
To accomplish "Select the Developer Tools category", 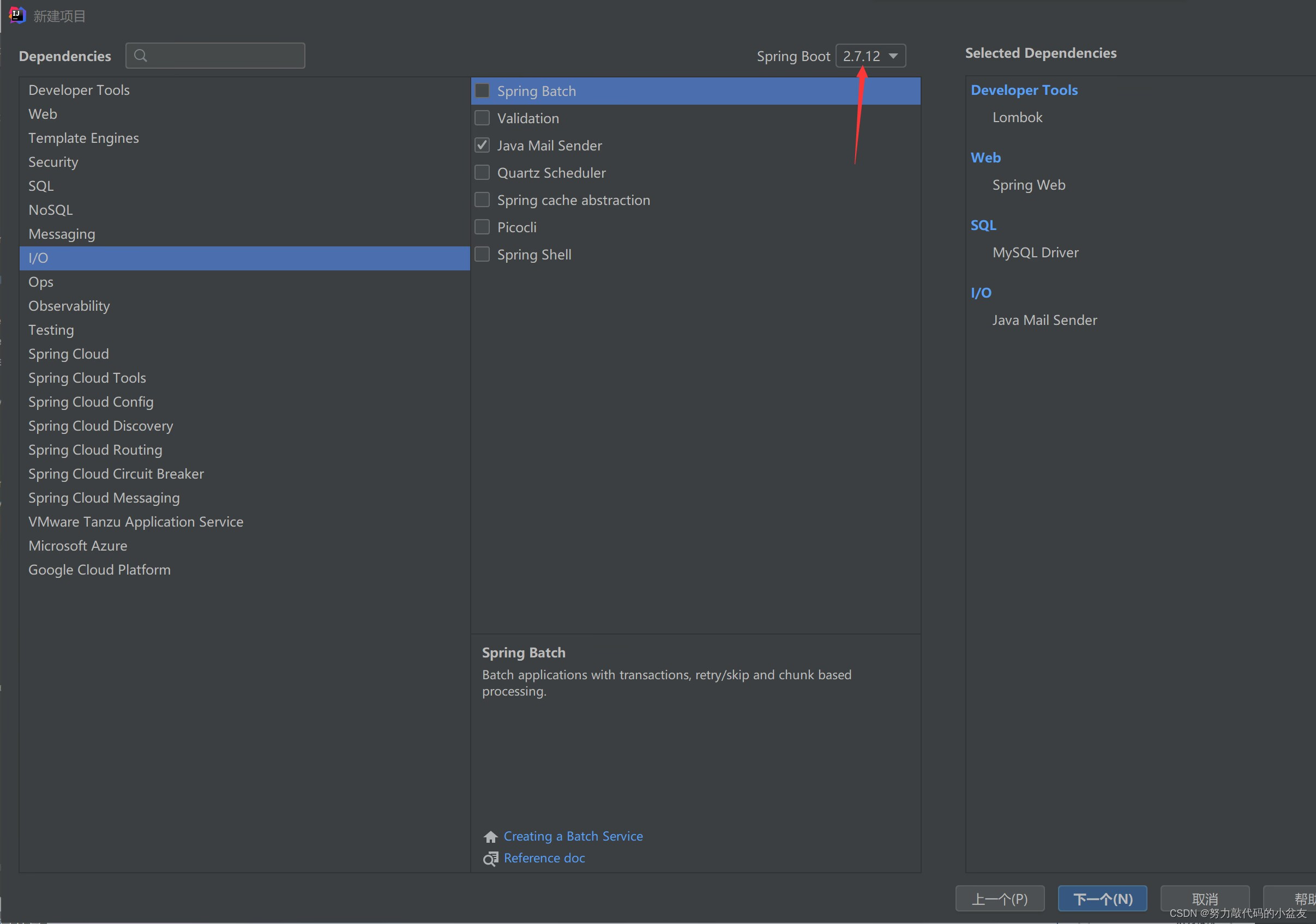I will tap(79, 90).
